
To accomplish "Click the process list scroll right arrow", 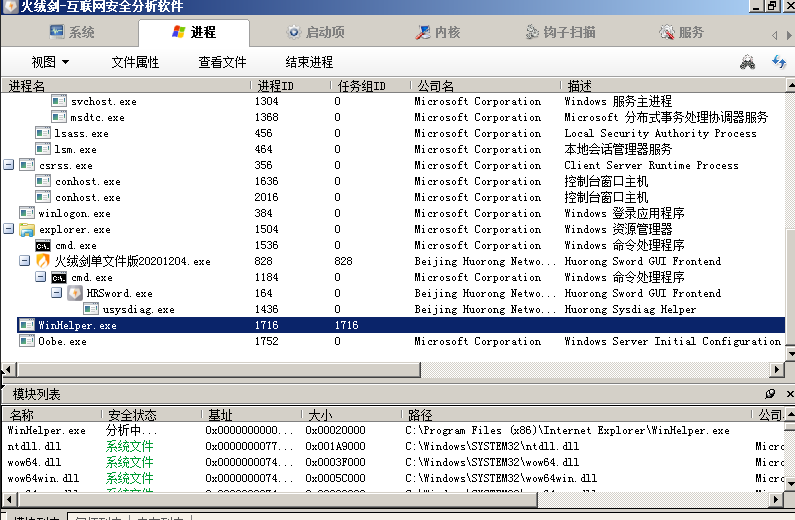I will click(777, 370).
